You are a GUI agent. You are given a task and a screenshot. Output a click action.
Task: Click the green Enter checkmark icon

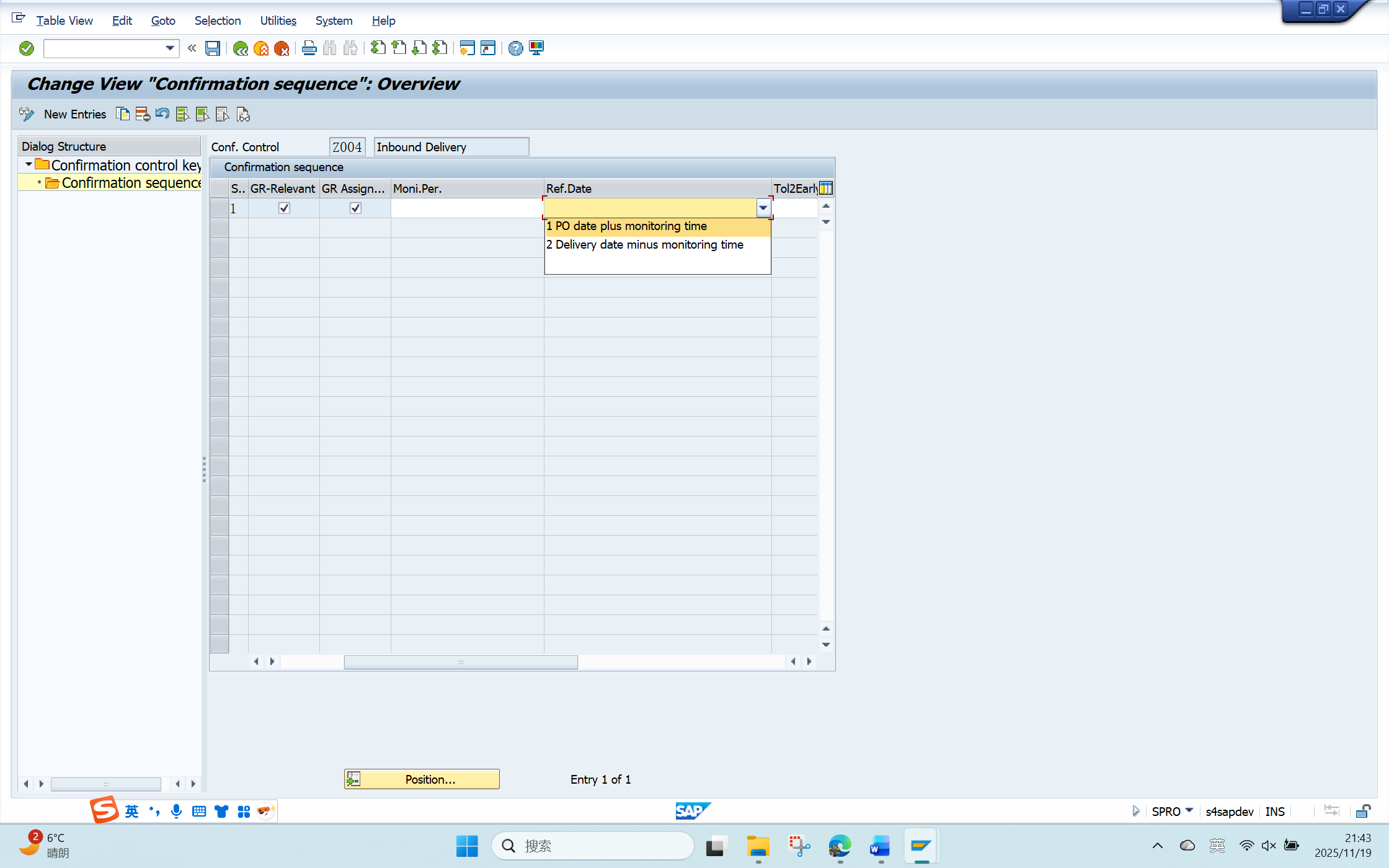pyautogui.click(x=26, y=48)
